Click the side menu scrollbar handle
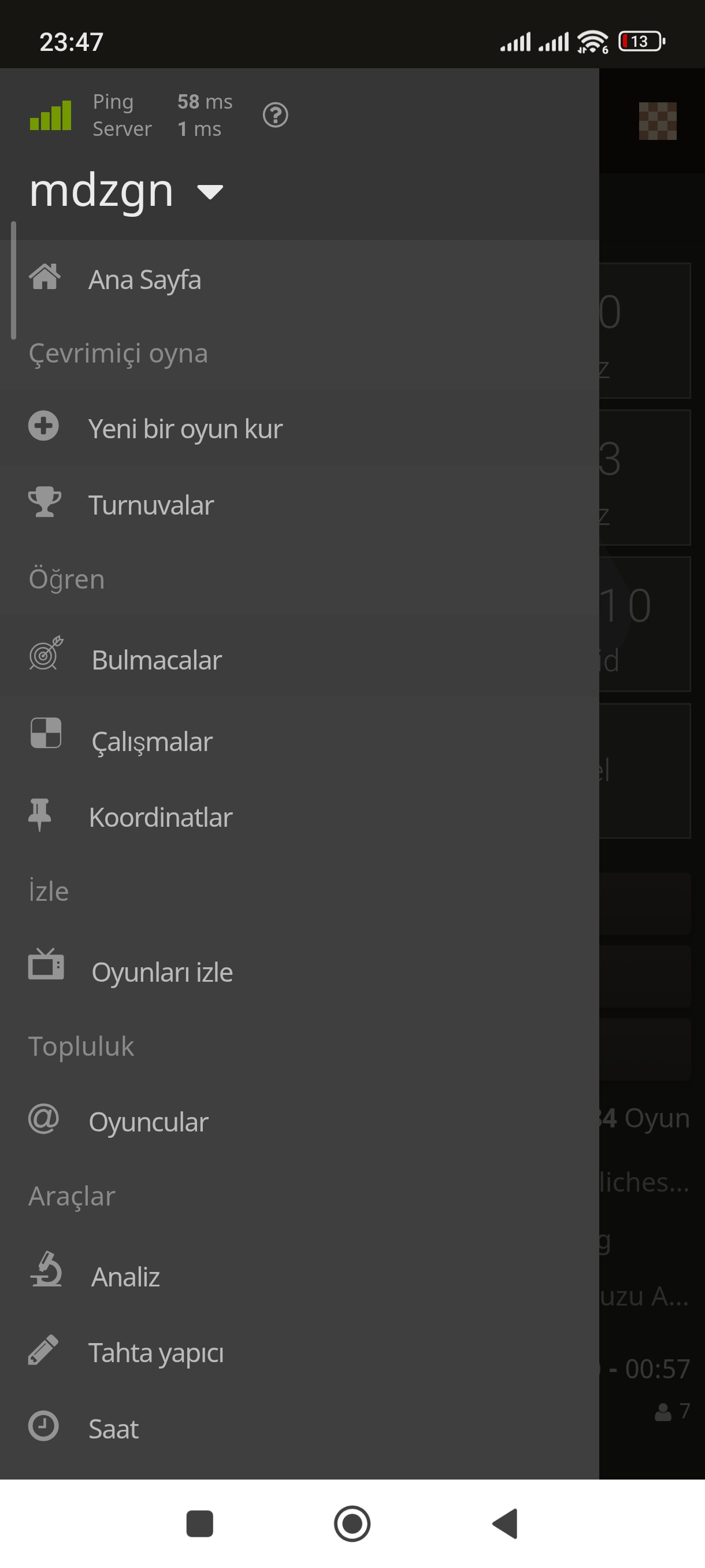Screen dimensions: 705x1568 pos(13,280)
